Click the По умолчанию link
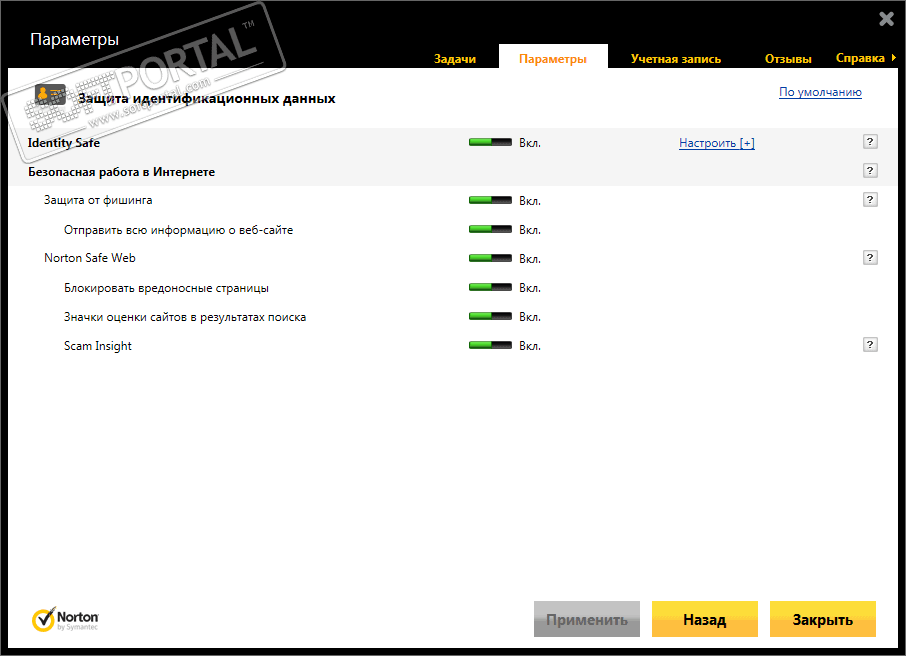 pyautogui.click(x=820, y=92)
